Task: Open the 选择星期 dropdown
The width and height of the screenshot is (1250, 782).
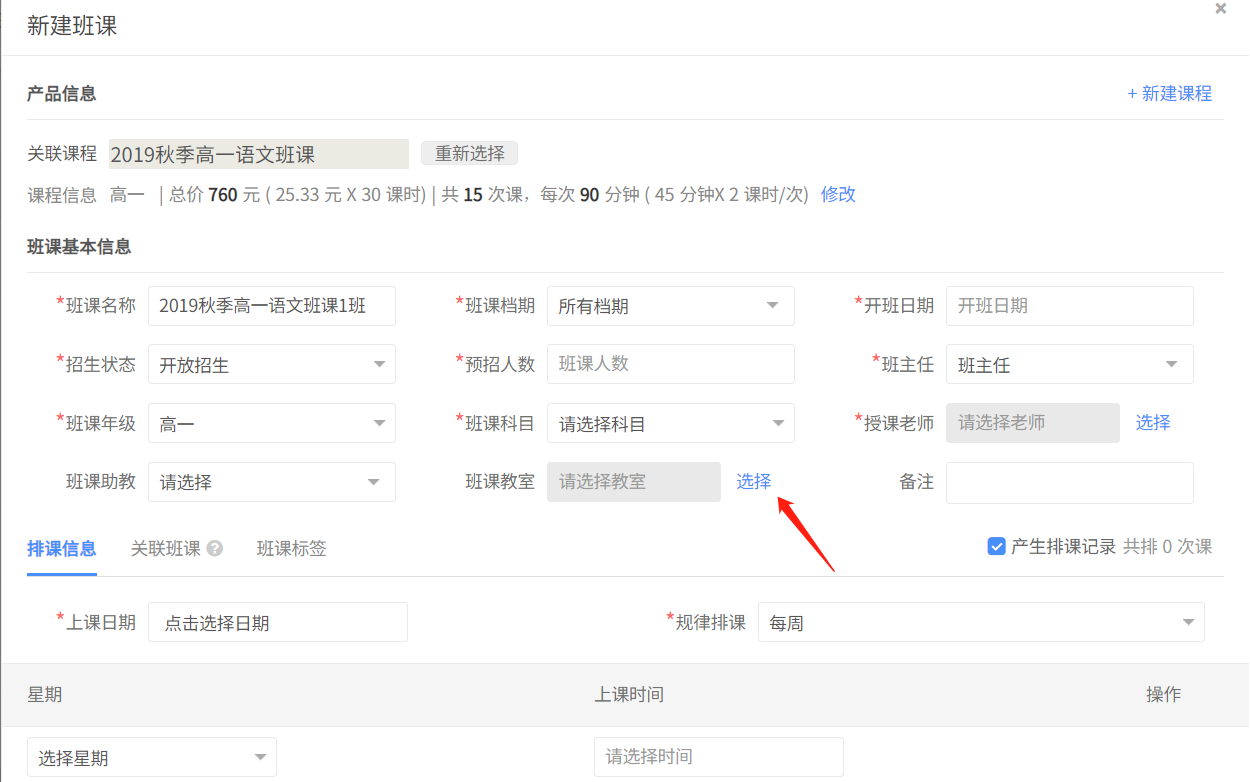Action: (152, 757)
